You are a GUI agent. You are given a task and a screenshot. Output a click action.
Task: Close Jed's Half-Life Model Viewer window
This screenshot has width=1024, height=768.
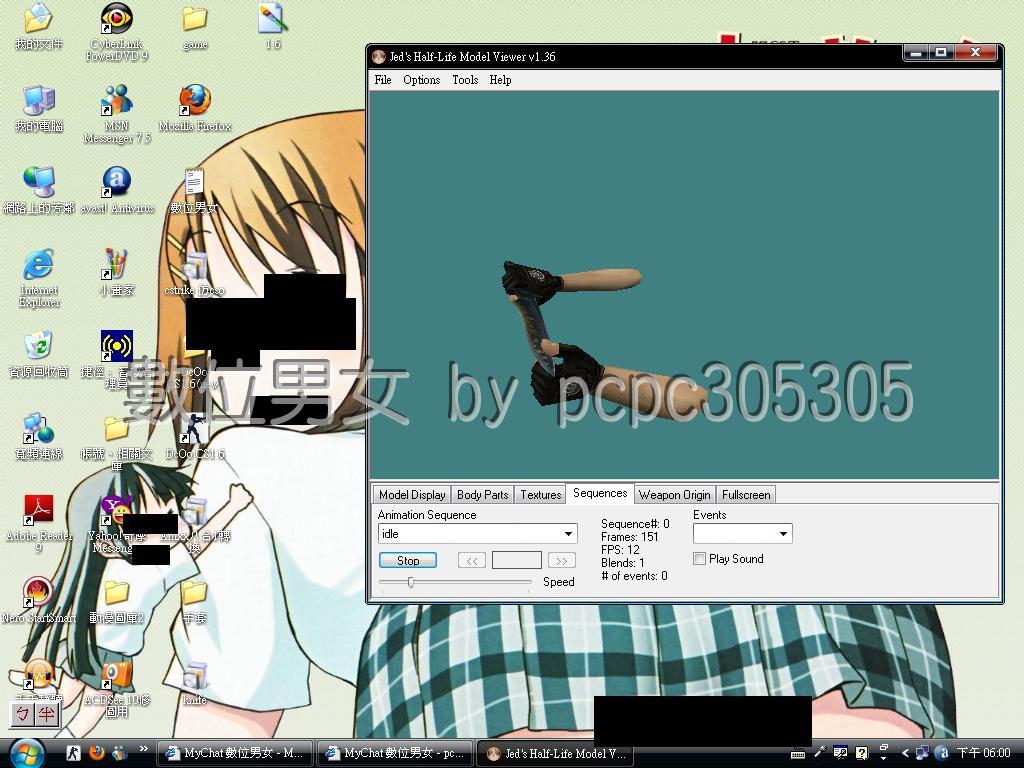click(976, 53)
